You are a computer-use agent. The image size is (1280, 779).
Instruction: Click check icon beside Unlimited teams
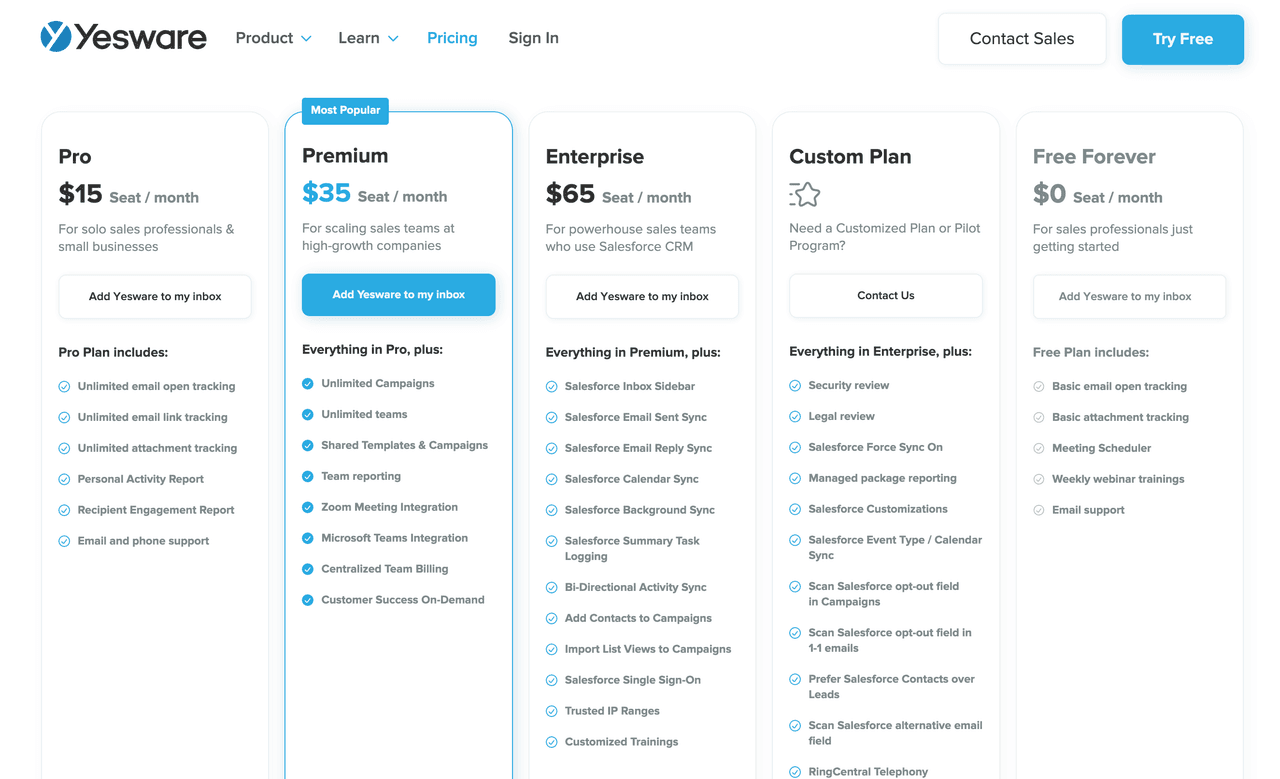[308, 415]
